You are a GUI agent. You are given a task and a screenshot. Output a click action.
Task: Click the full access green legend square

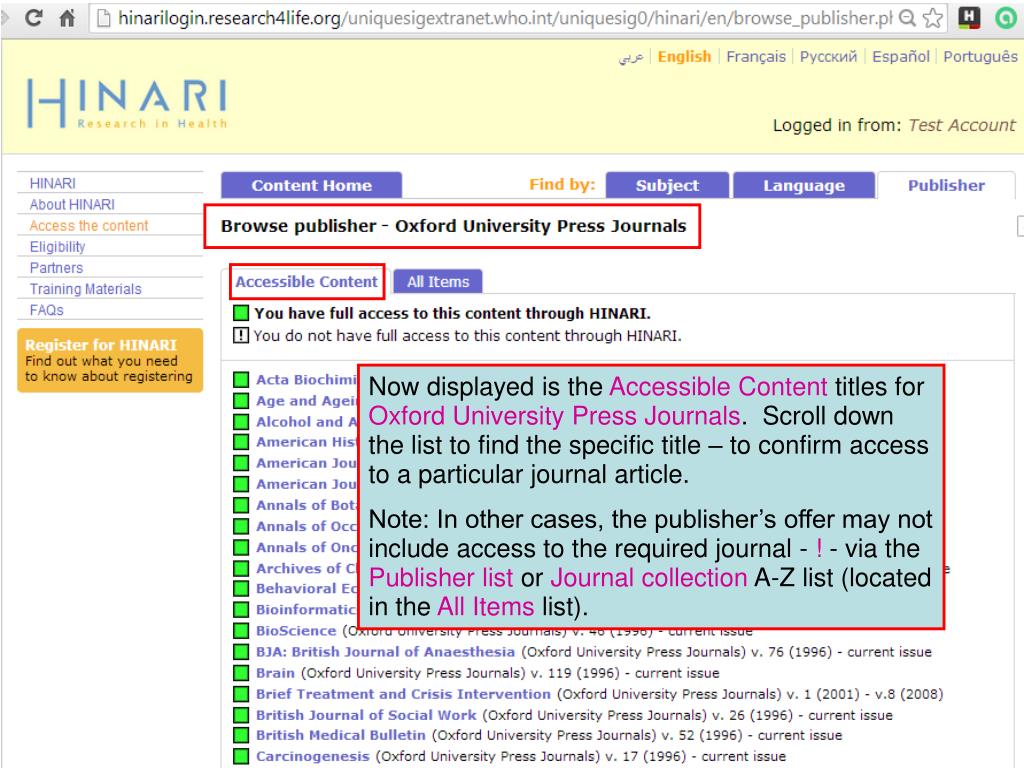[x=241, y=313]
